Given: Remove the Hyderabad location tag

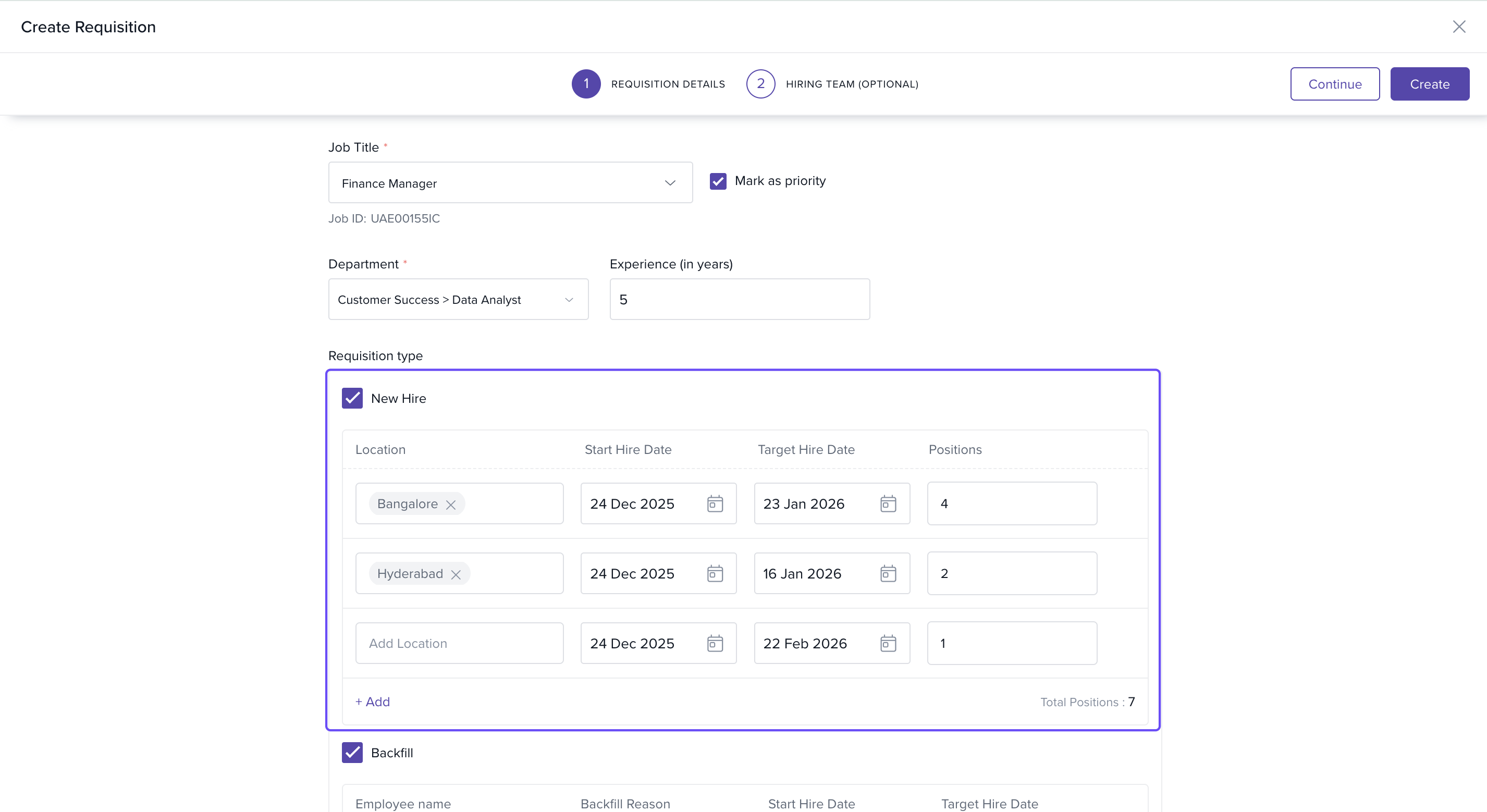Looking at the screenshot, I should (456, 574).
